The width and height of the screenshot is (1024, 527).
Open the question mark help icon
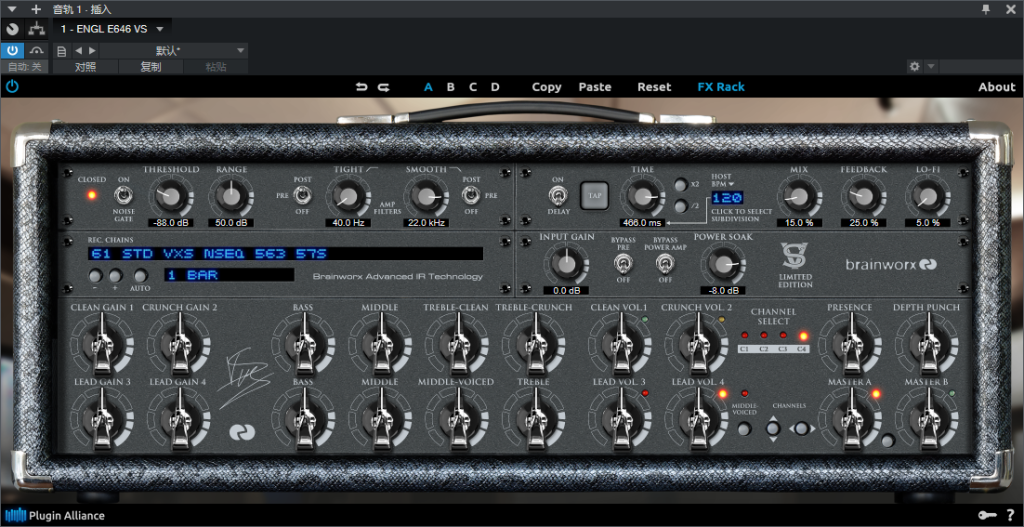tap(1010, 515)
